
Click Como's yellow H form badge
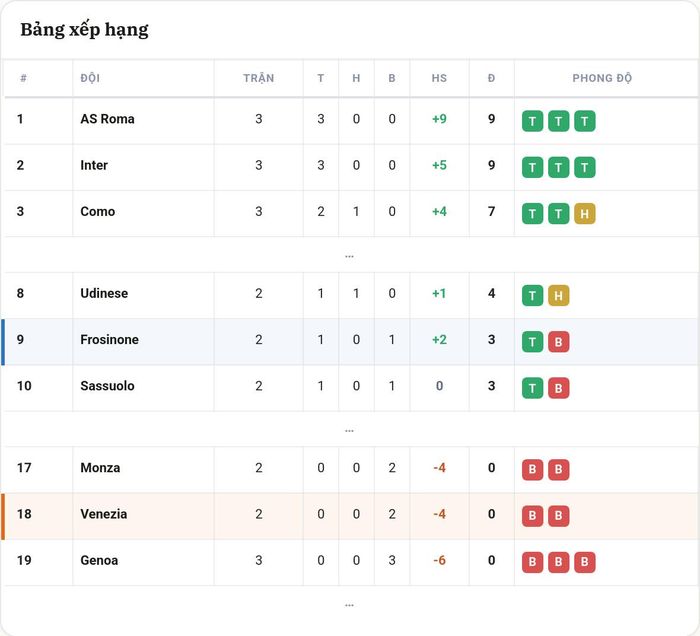(x=584, y=214)
